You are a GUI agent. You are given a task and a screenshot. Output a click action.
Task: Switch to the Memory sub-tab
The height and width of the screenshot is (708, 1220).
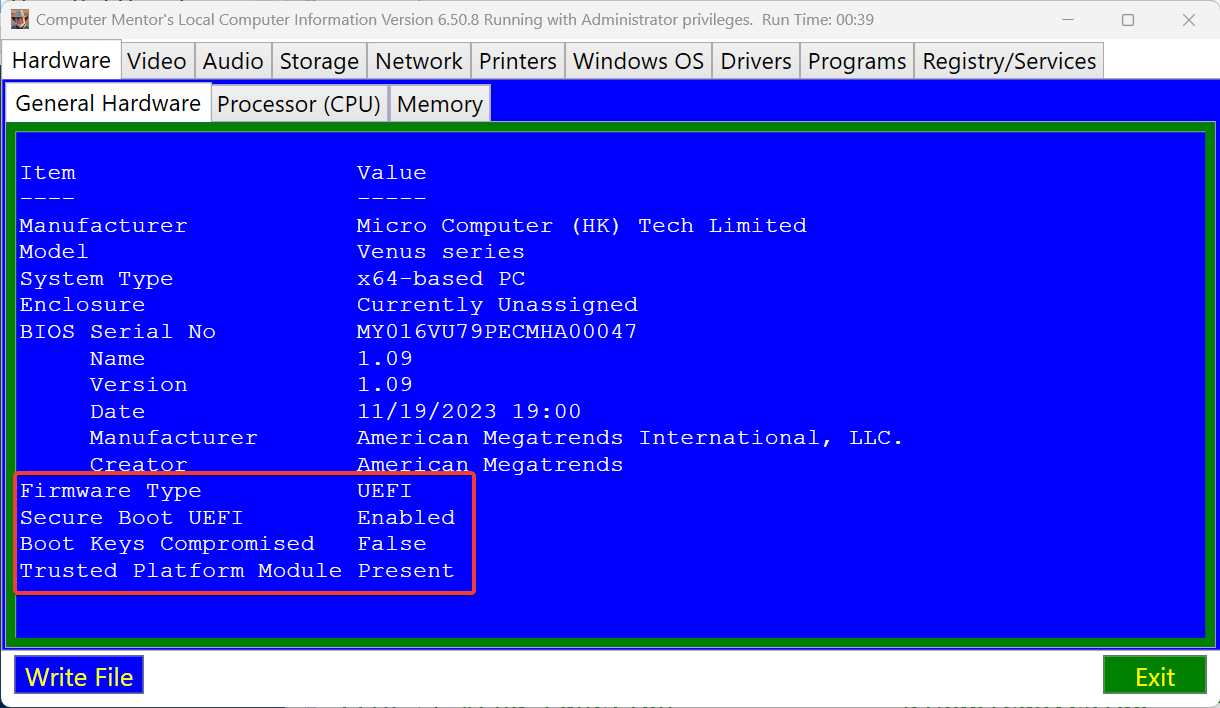[x=440, y=104]
